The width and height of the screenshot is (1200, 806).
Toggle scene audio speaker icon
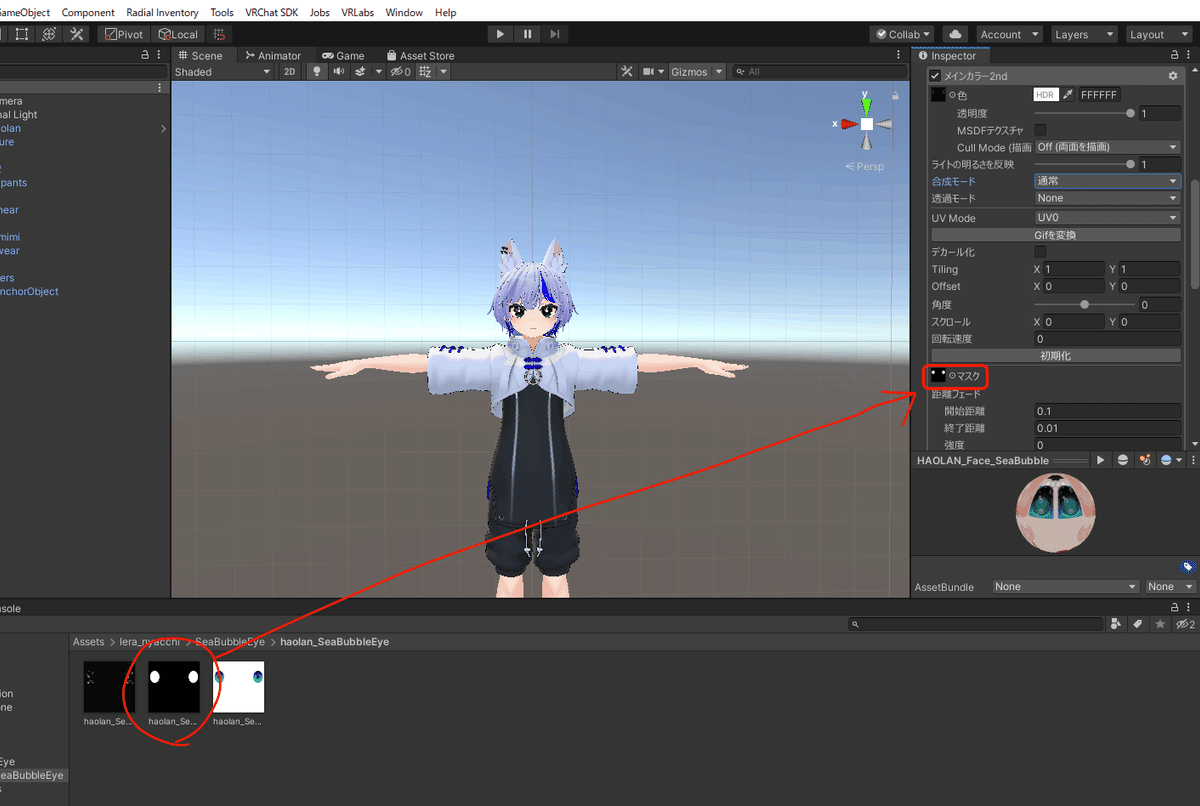[x=338, y=72]
